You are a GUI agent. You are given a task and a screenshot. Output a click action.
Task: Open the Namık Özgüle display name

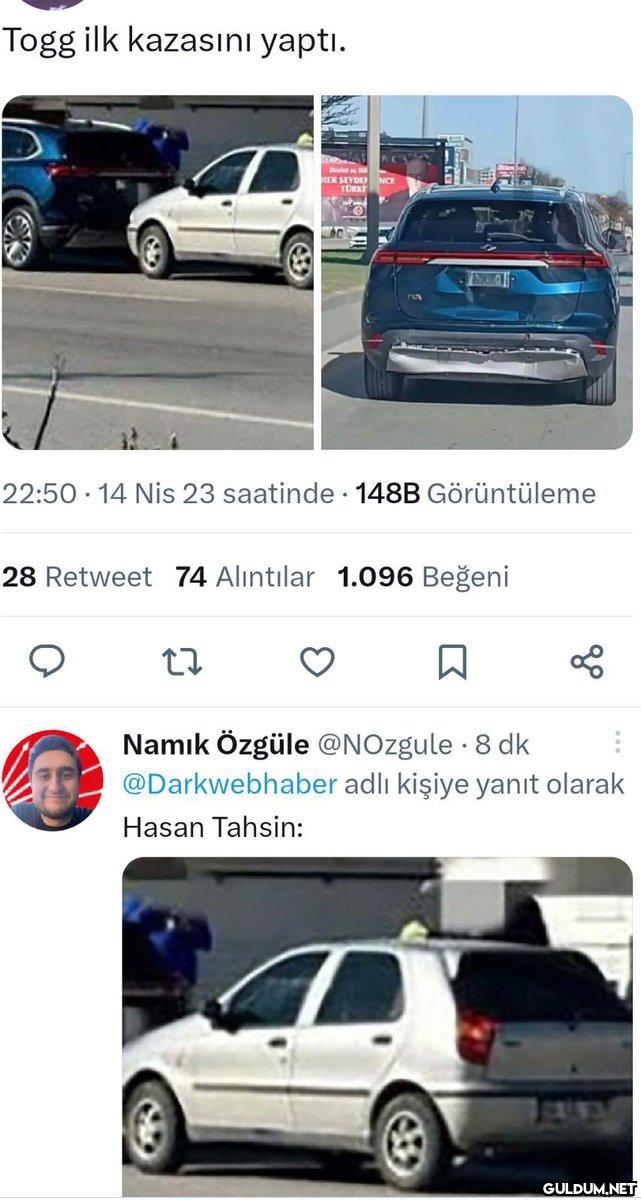pos(215,745)
